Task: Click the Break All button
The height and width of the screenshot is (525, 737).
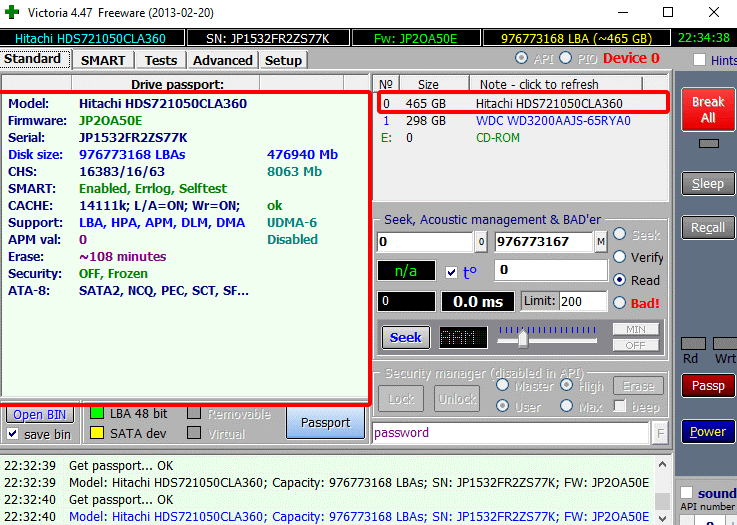Action: click(708, 110)
